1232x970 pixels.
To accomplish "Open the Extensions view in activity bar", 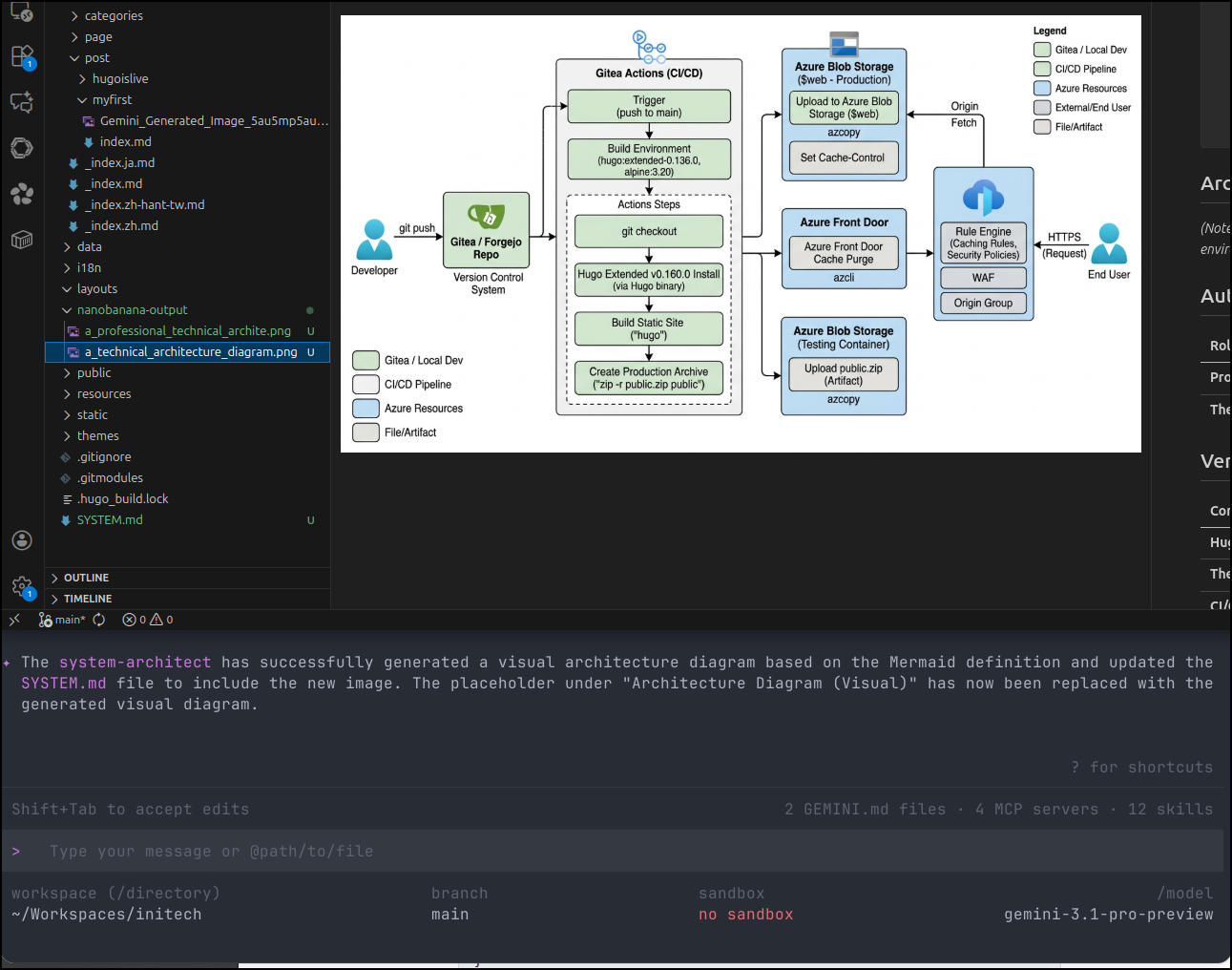I will point(22,56).
